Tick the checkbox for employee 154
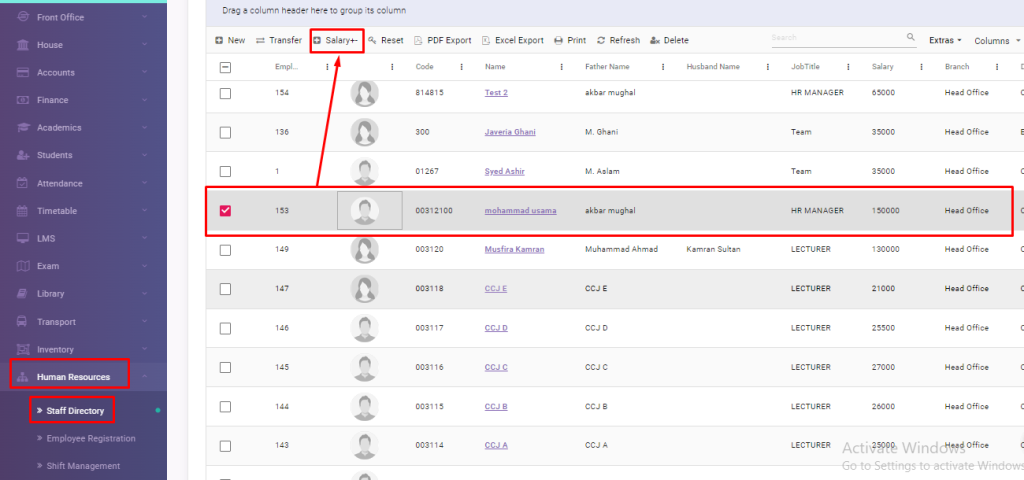The image size is (1024, 480). [x=225, y=93]
